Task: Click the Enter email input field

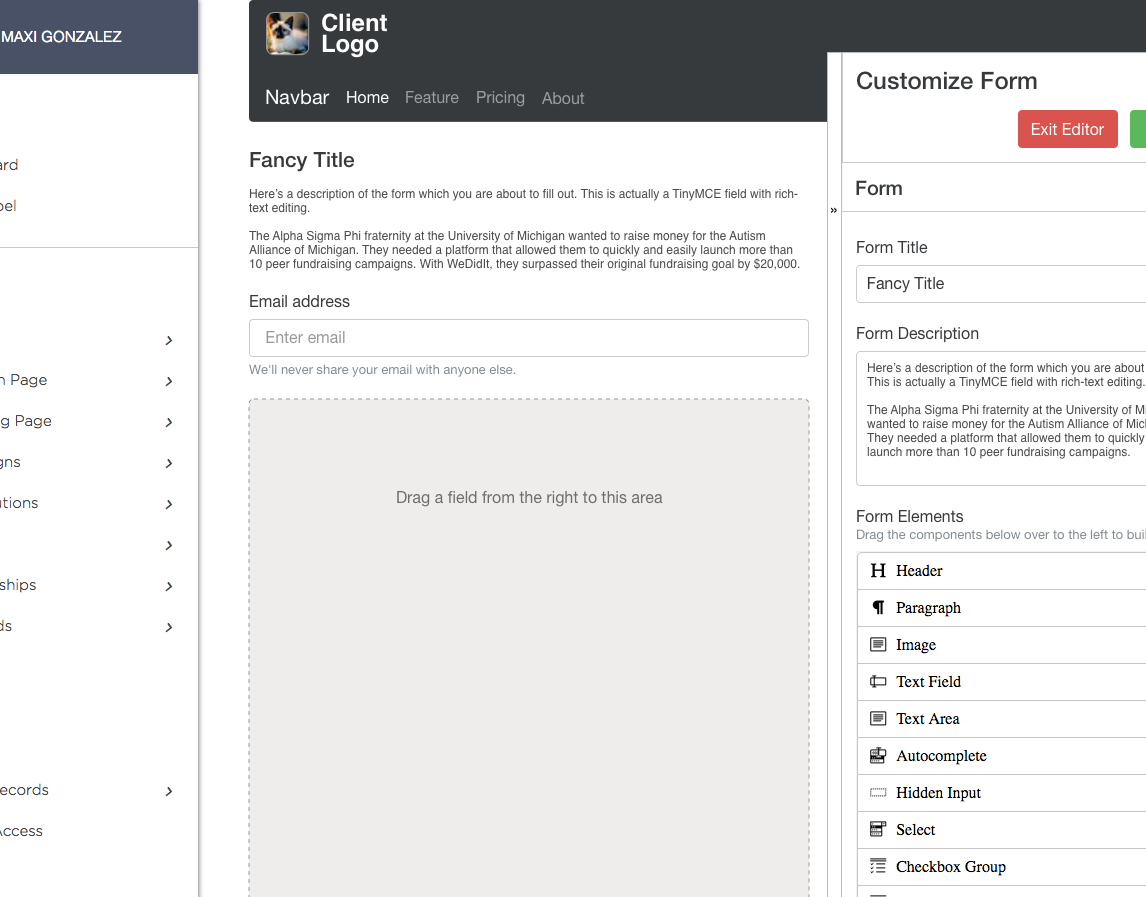Action: point(528,338)
